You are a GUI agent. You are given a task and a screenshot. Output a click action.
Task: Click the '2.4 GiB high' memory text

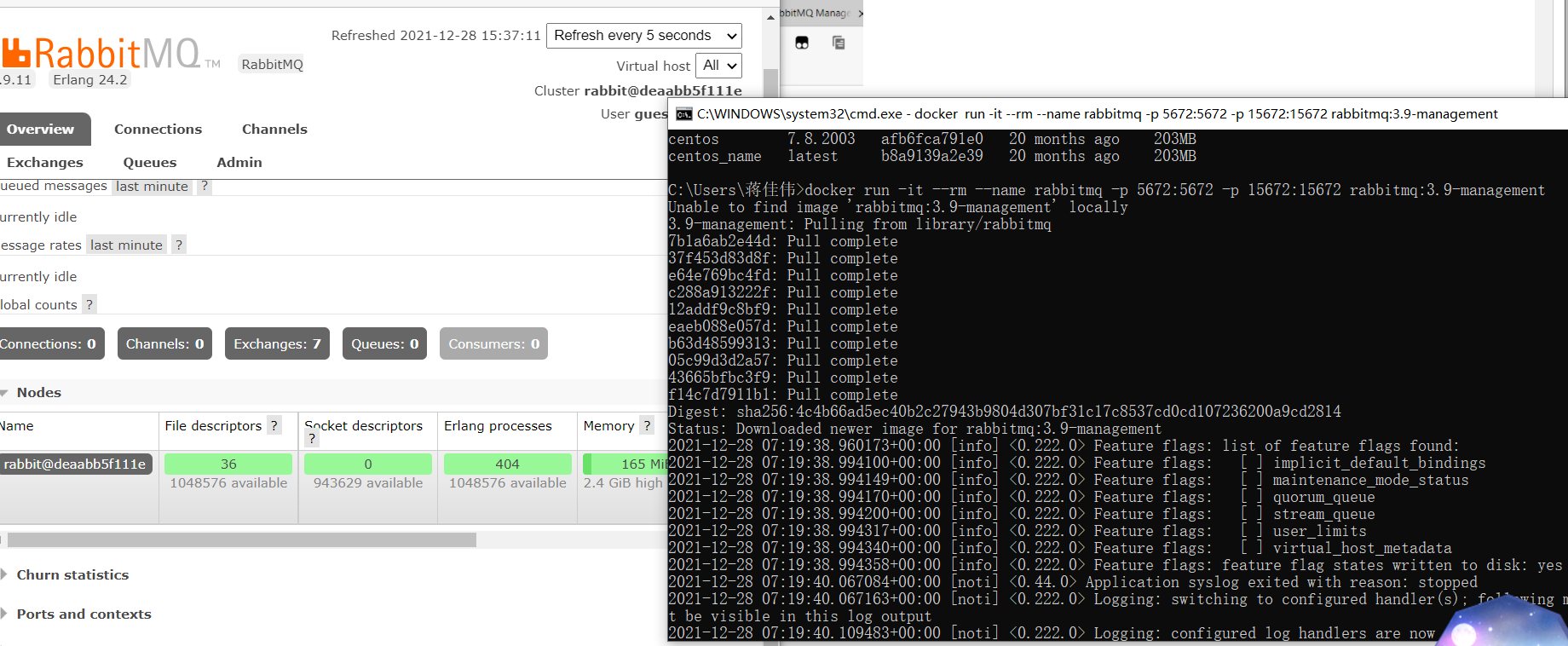pos(623,483)
